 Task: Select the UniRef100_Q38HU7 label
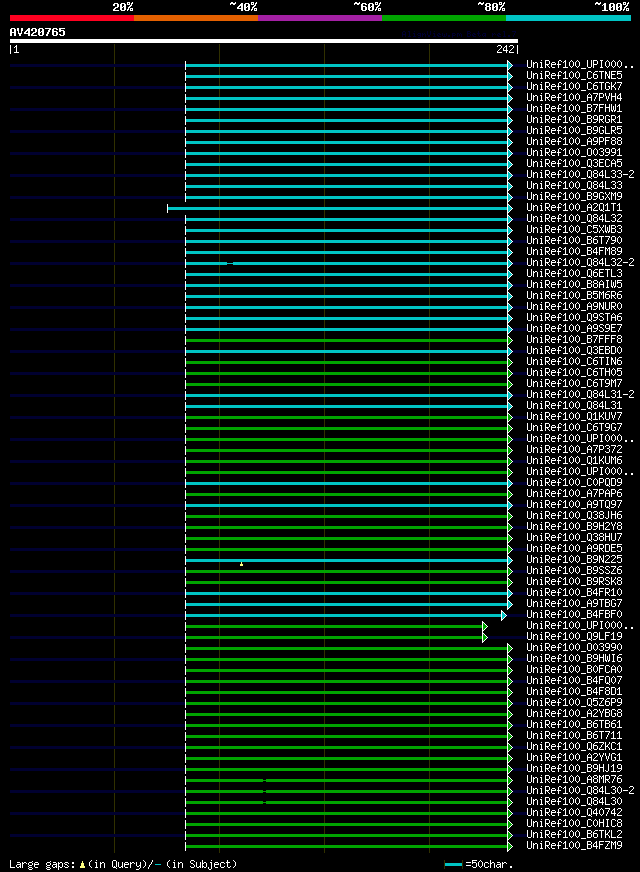coord(574,538)
